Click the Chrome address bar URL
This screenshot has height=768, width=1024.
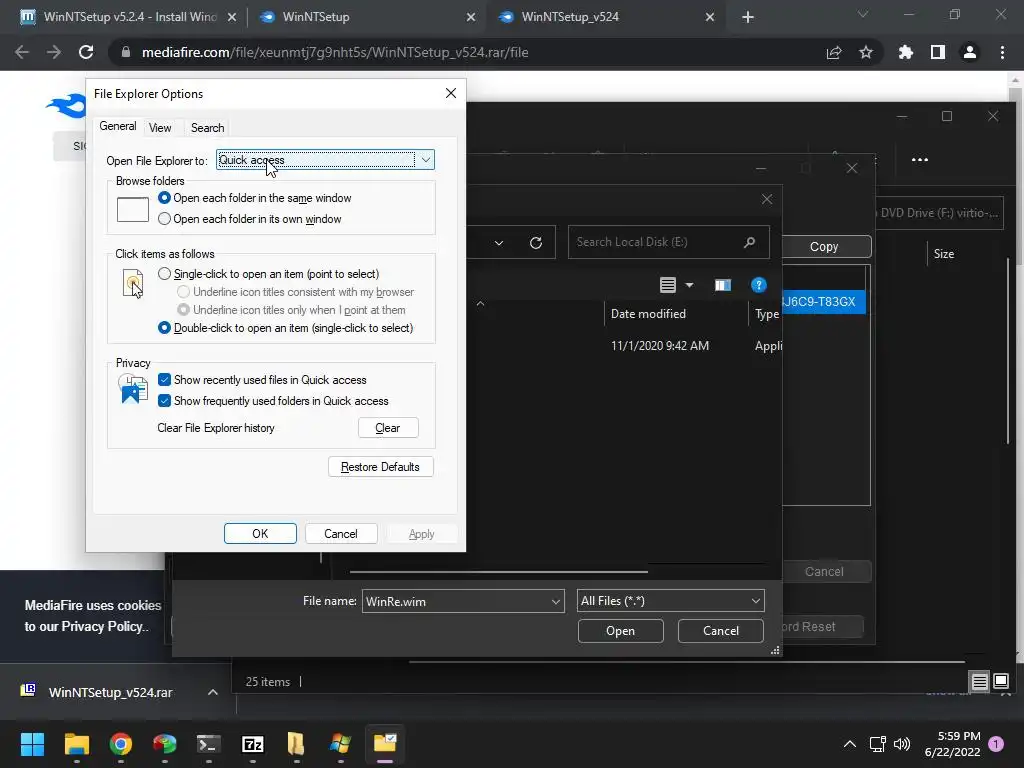pos(335,52)
